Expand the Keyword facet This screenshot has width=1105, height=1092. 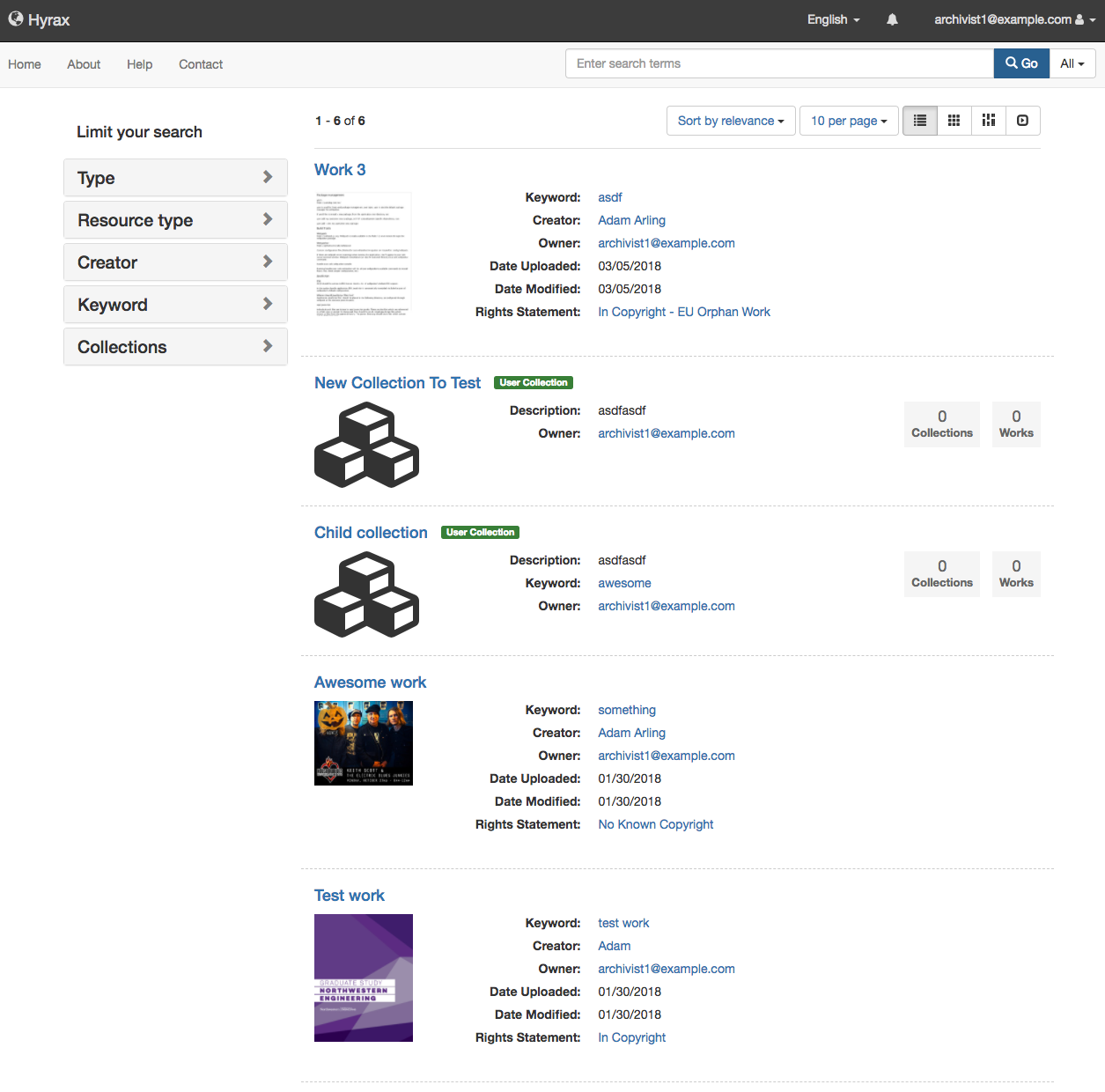(175, 305)
